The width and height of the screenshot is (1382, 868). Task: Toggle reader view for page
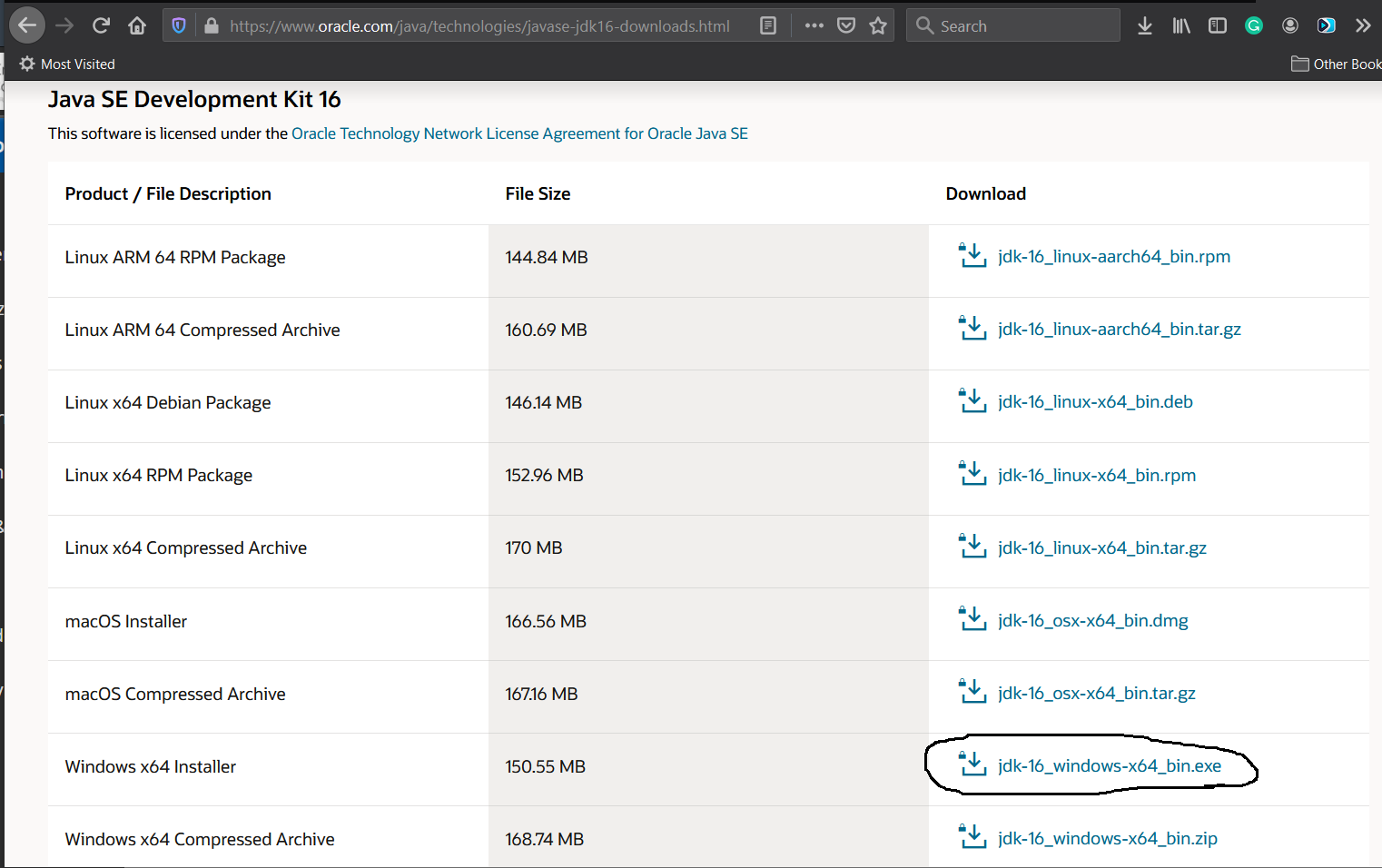click(x=768, y=25)
